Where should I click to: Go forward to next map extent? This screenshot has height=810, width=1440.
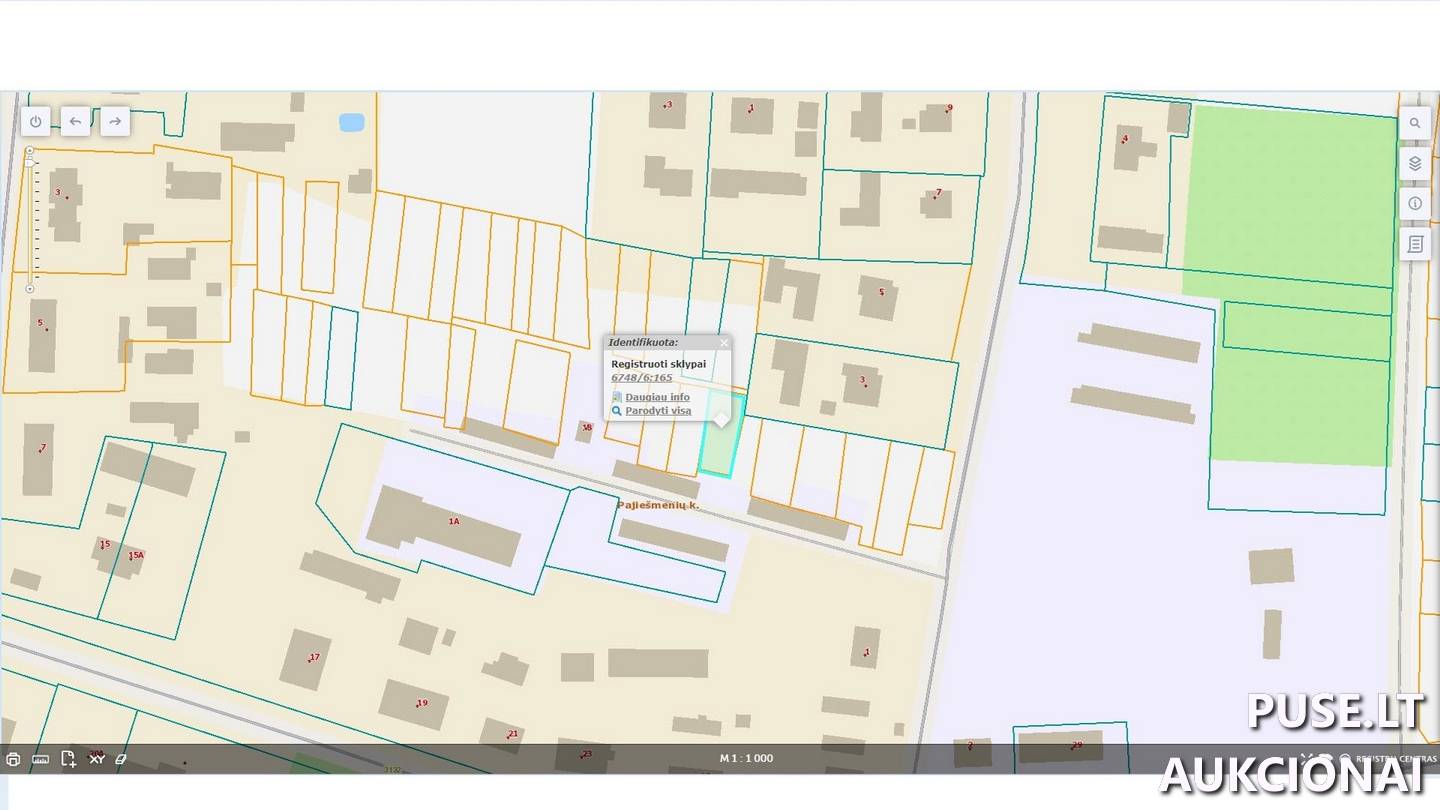[x=115, y=121]
